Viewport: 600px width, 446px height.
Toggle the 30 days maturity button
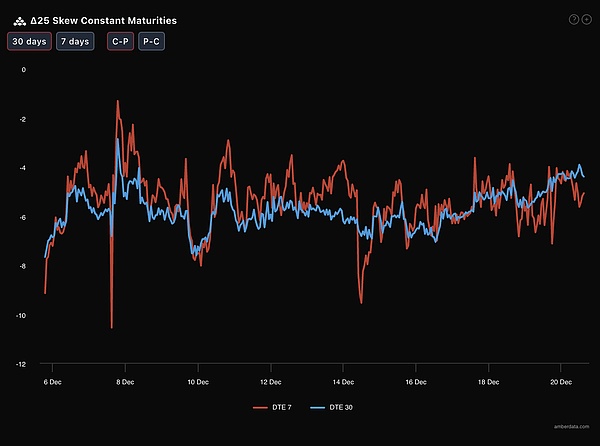coord(29,42)
